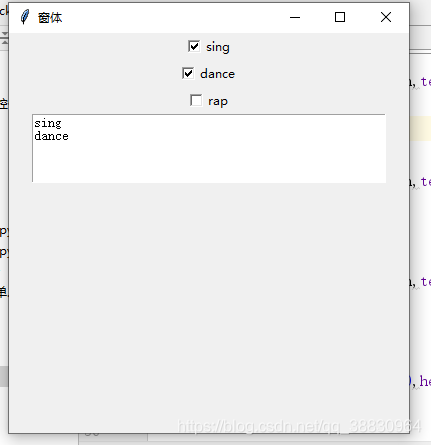The width and height of the screenshot is (431, 445).
Task: Click the 窗体 window title text
Action: click(x=50, y=18)
